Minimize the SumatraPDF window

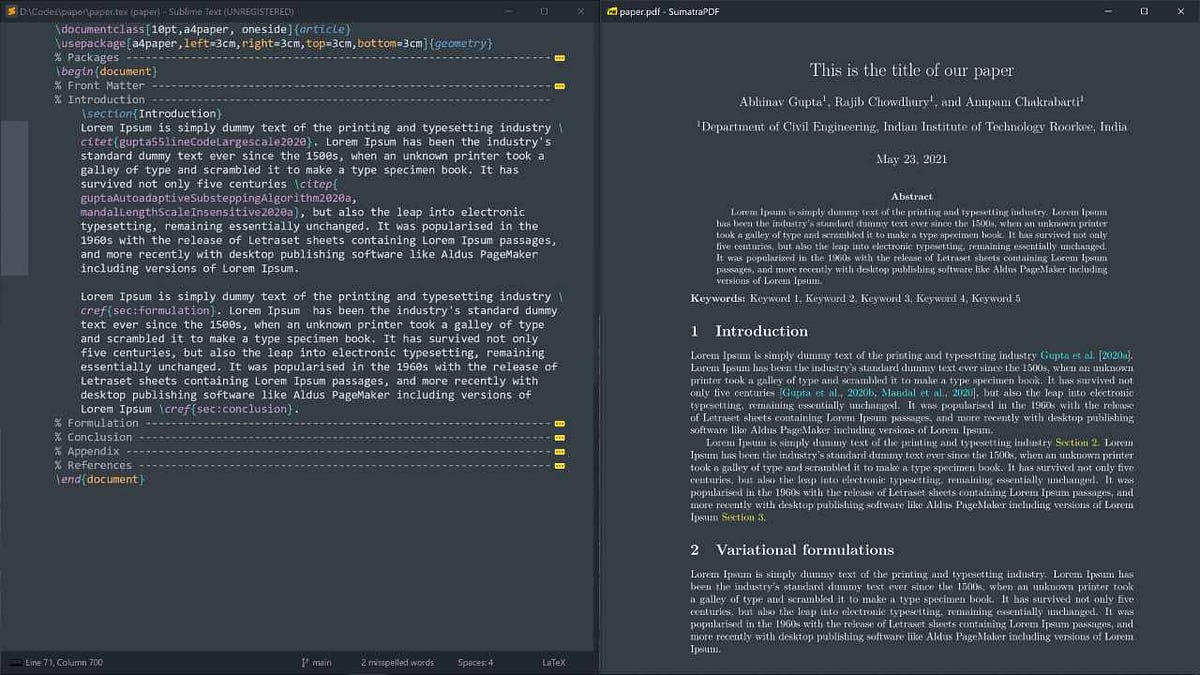pos(1108,11)
